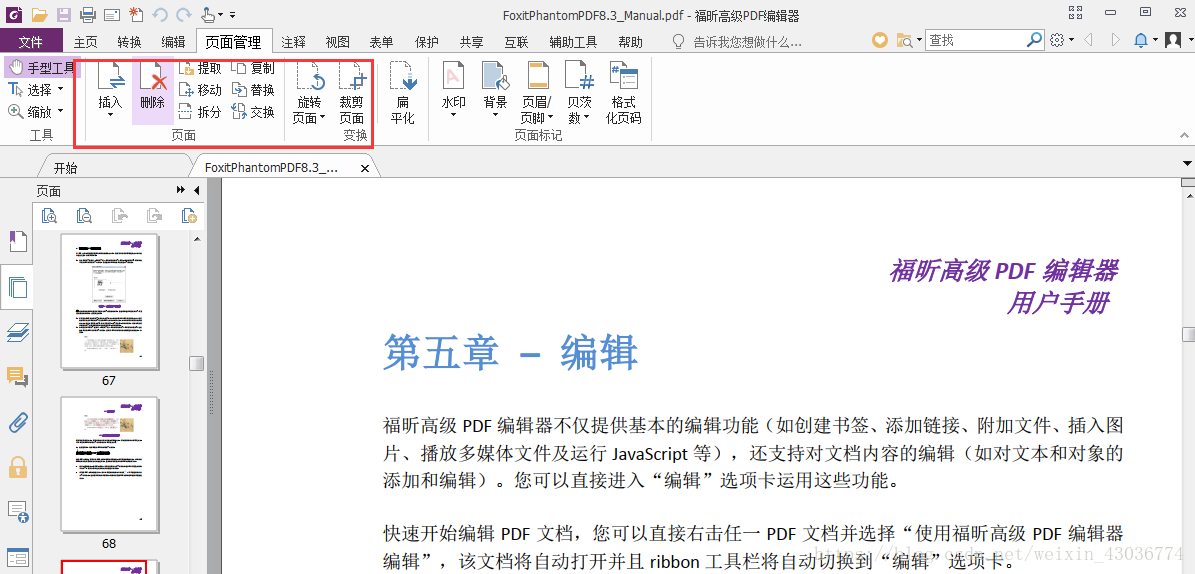Switch to the View (视图) ribbon tab

tap(337, 42)
